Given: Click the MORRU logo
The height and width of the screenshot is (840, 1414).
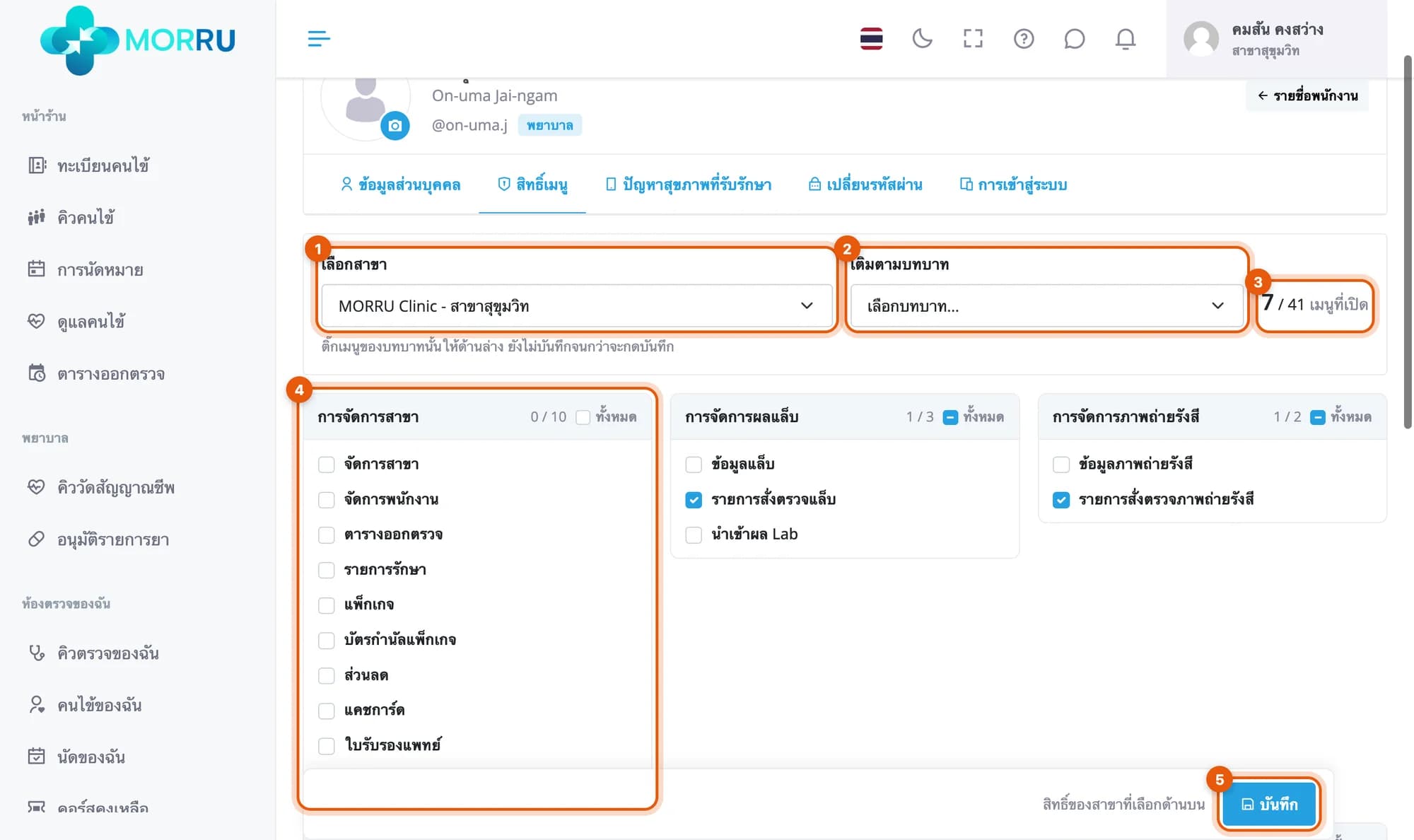Looking at the screenshot, I should pyautogui.click(x=138, y=40).
